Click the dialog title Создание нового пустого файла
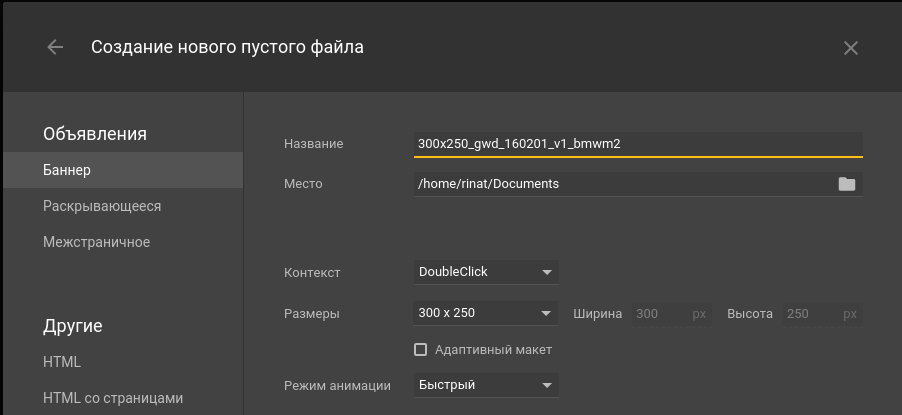This screenshot has height=415, width=902. [x=227, y=47]
